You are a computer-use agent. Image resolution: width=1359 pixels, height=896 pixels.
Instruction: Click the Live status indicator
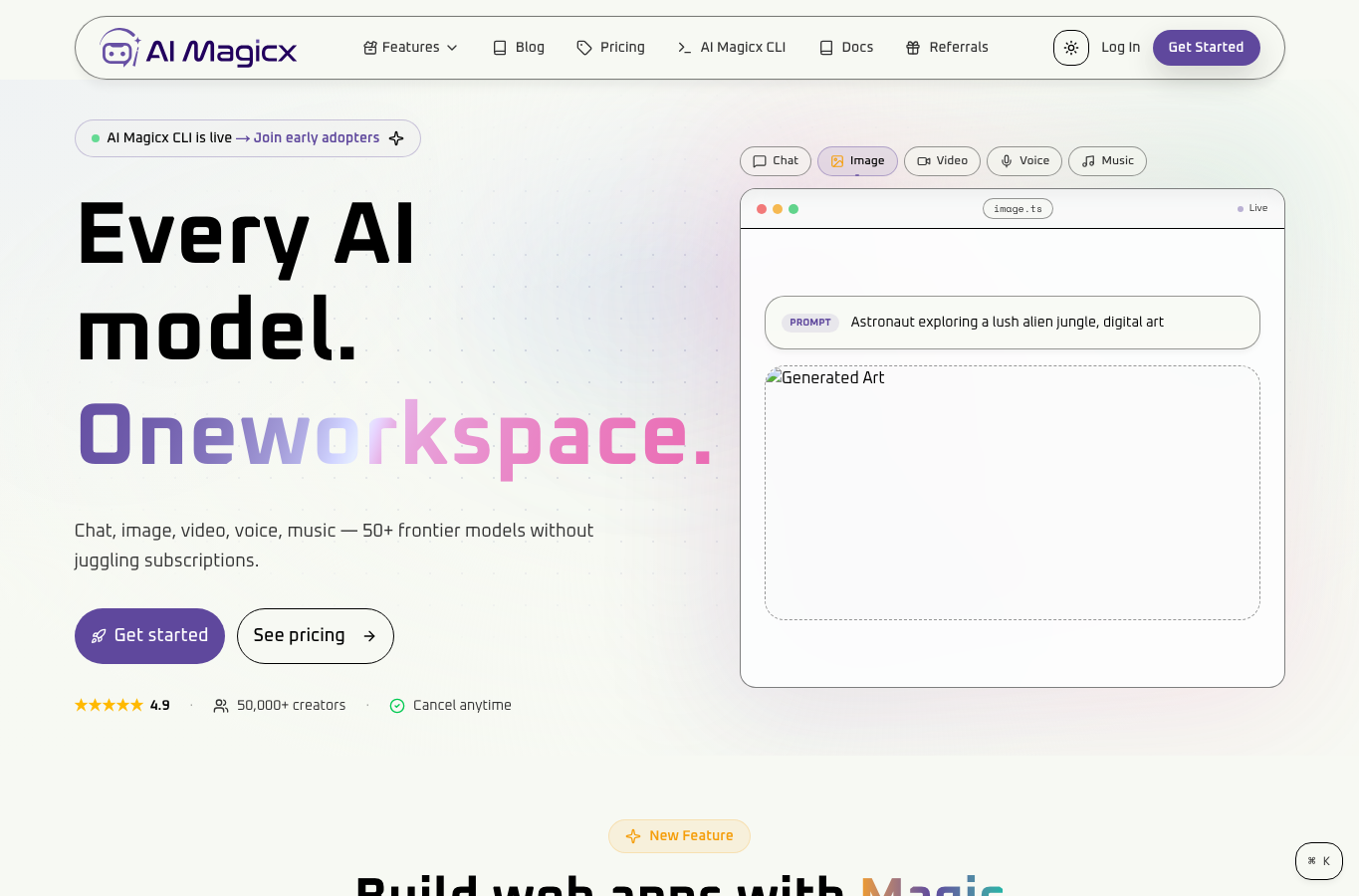point(1252,209)
